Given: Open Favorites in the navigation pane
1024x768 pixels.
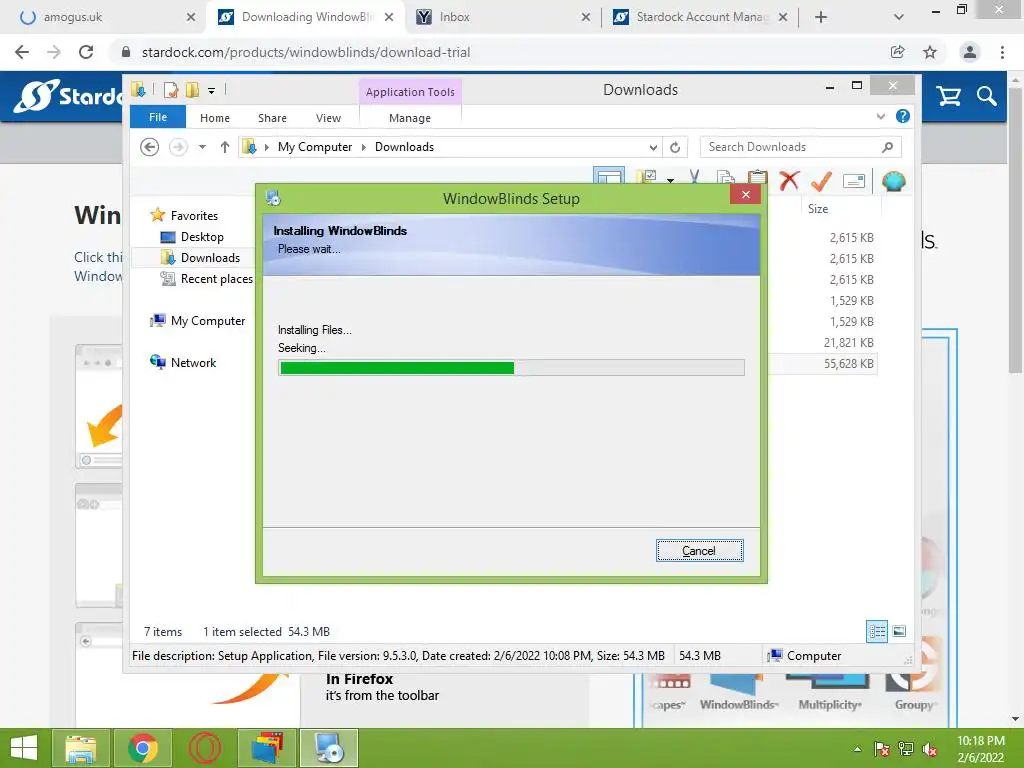Looking at the screenshot, I should pyautogui.click(x=194, y=216).
